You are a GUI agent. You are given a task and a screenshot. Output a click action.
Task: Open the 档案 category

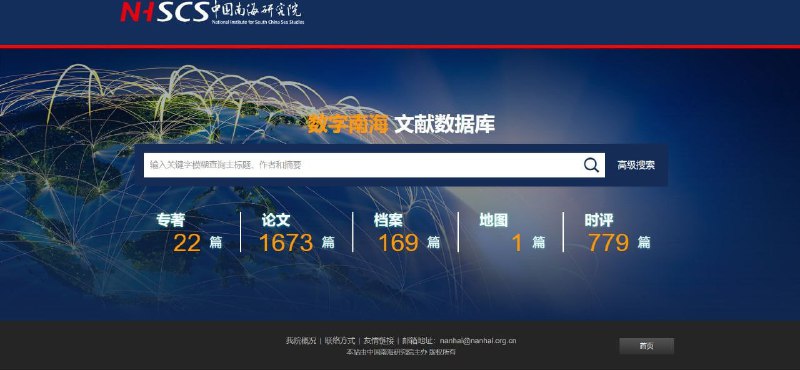click(x=388, y=220)
